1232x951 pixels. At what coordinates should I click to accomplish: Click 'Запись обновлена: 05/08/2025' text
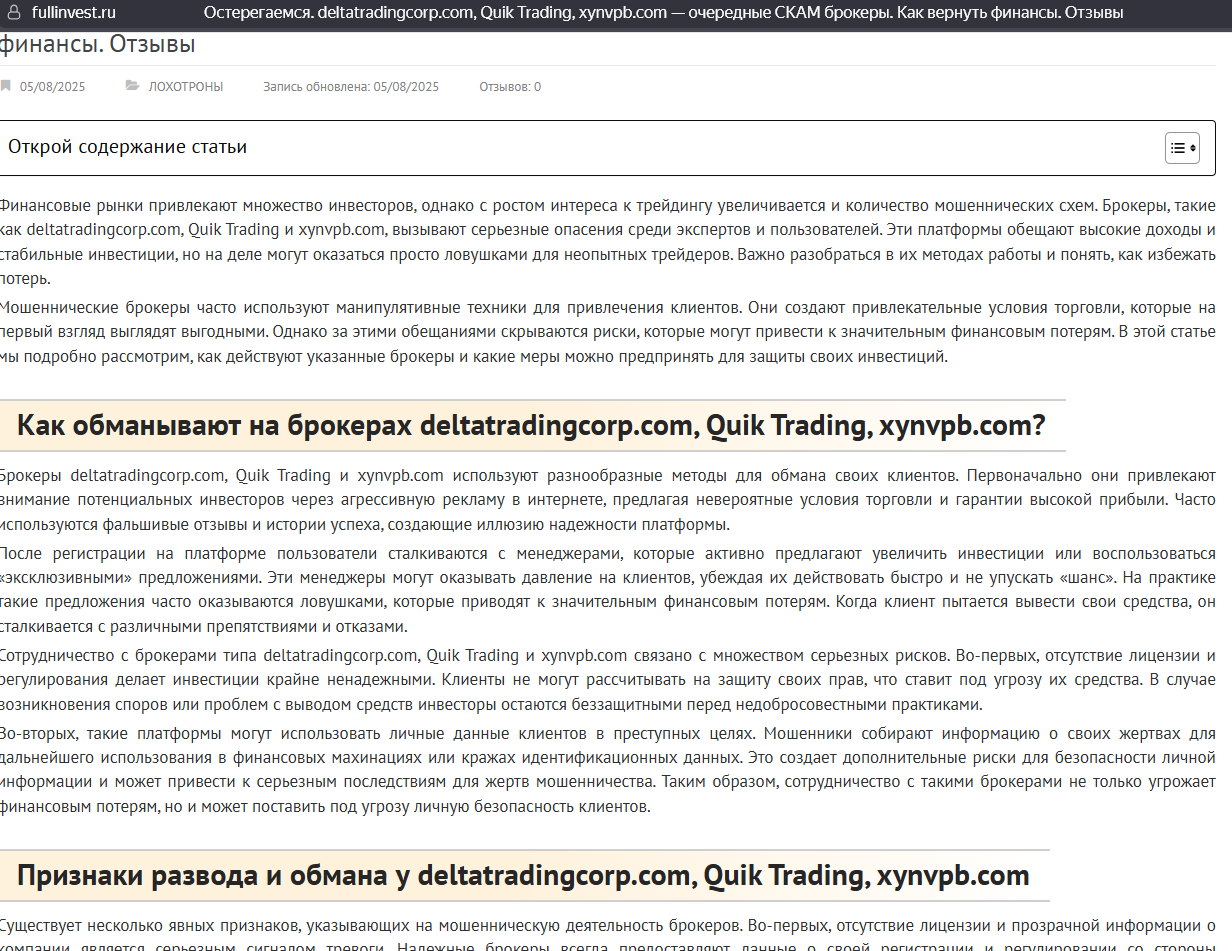click(351, 87)
